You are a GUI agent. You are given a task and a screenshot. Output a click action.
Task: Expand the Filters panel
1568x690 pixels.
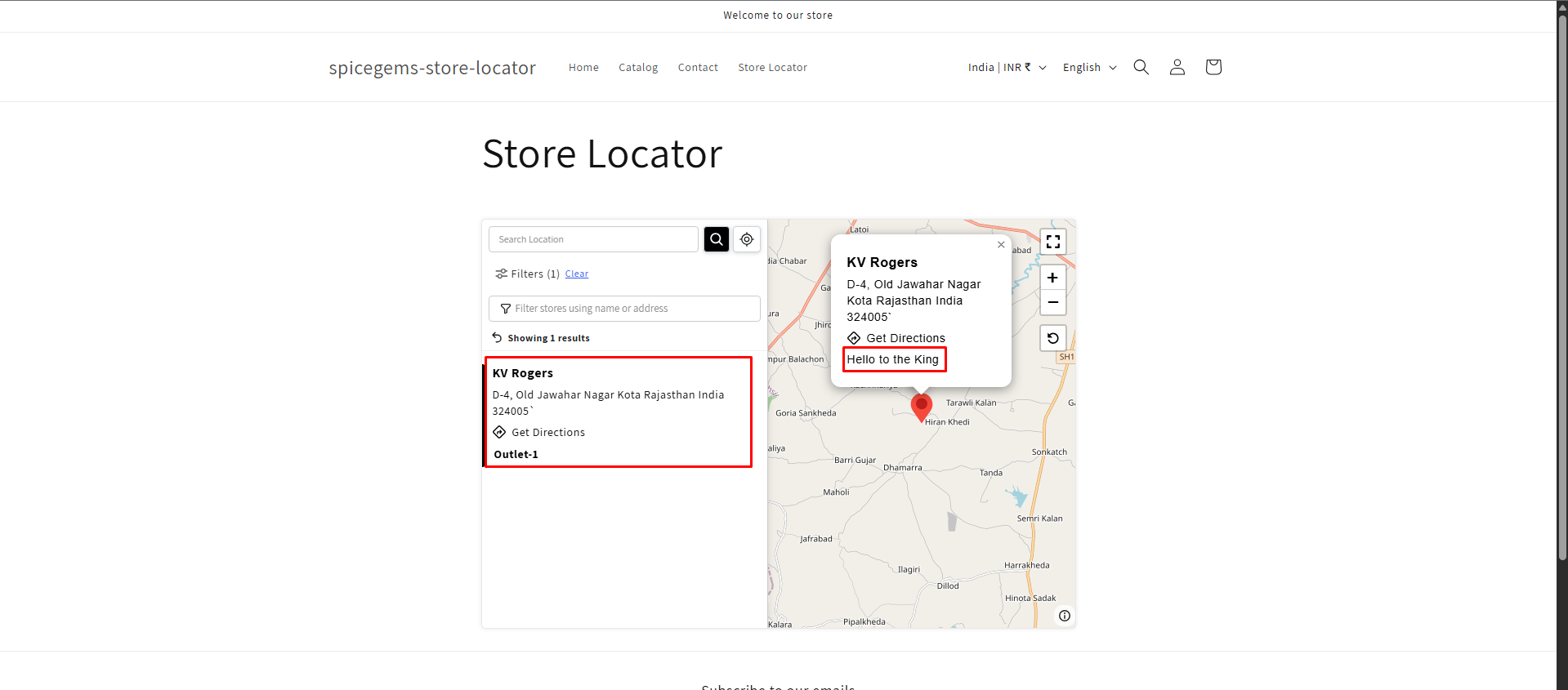(x=527, y=274)
